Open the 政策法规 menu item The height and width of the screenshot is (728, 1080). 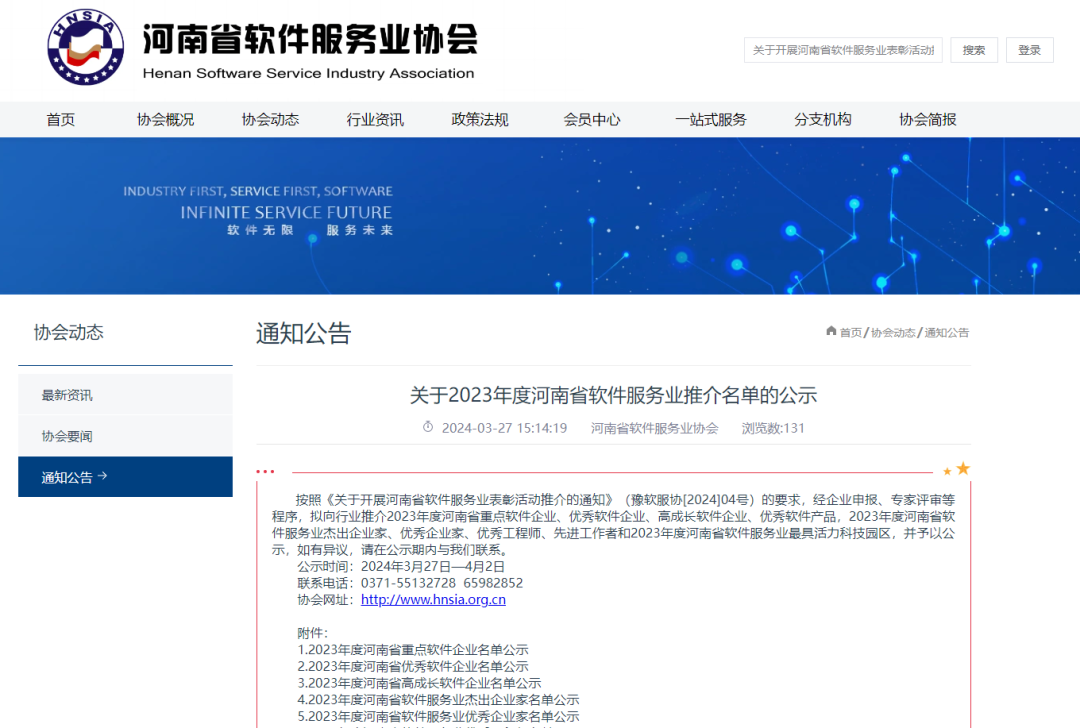click(x=480, y=119)
